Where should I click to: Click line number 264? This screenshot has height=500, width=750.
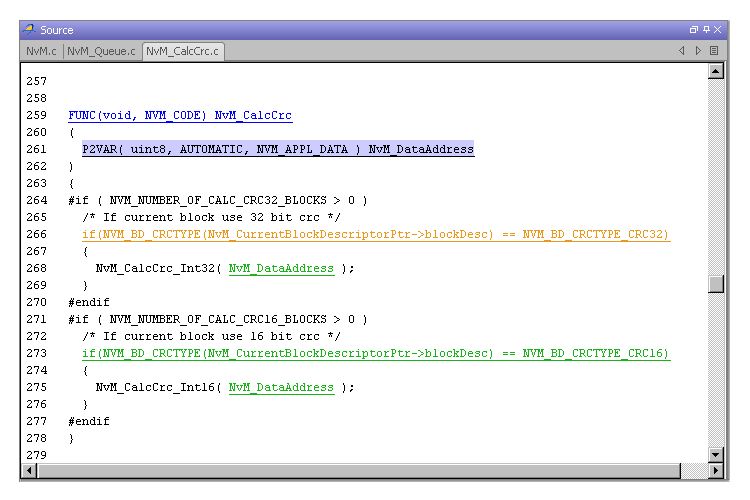(x=37, y=200)
